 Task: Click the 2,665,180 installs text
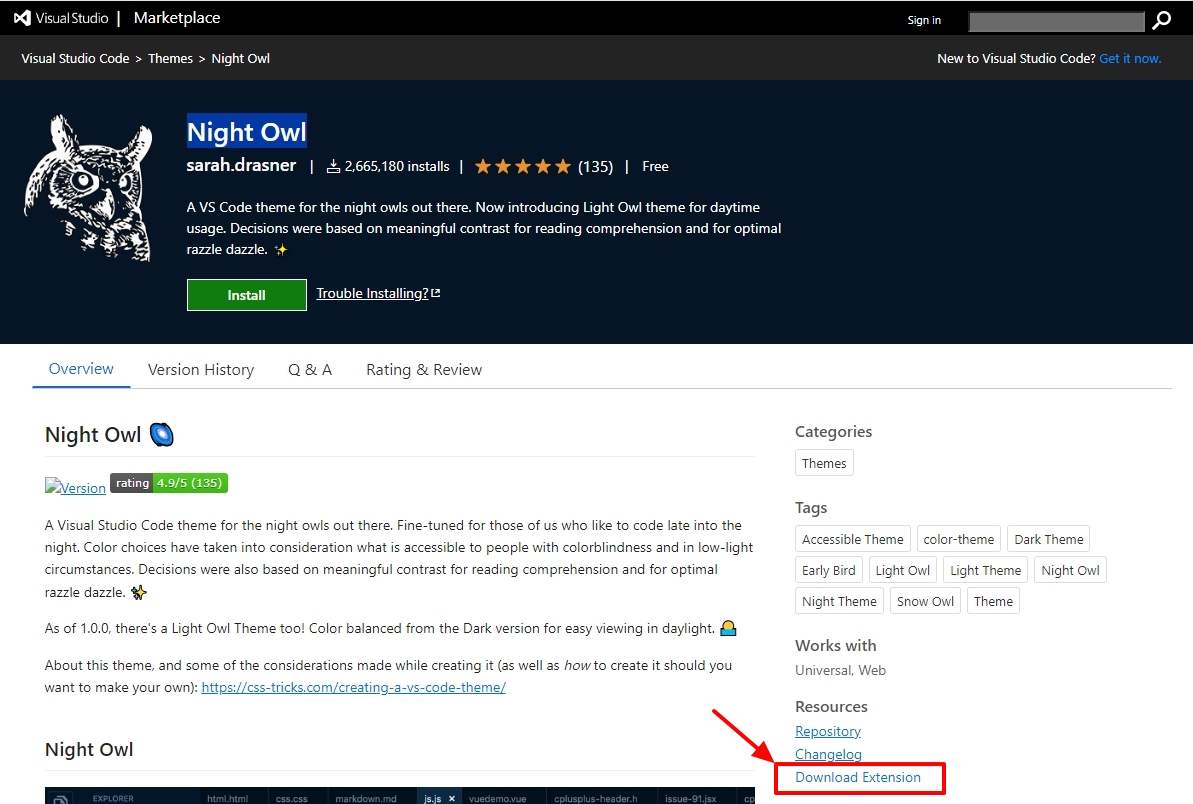pyautogui.click(x=396, y=167)
